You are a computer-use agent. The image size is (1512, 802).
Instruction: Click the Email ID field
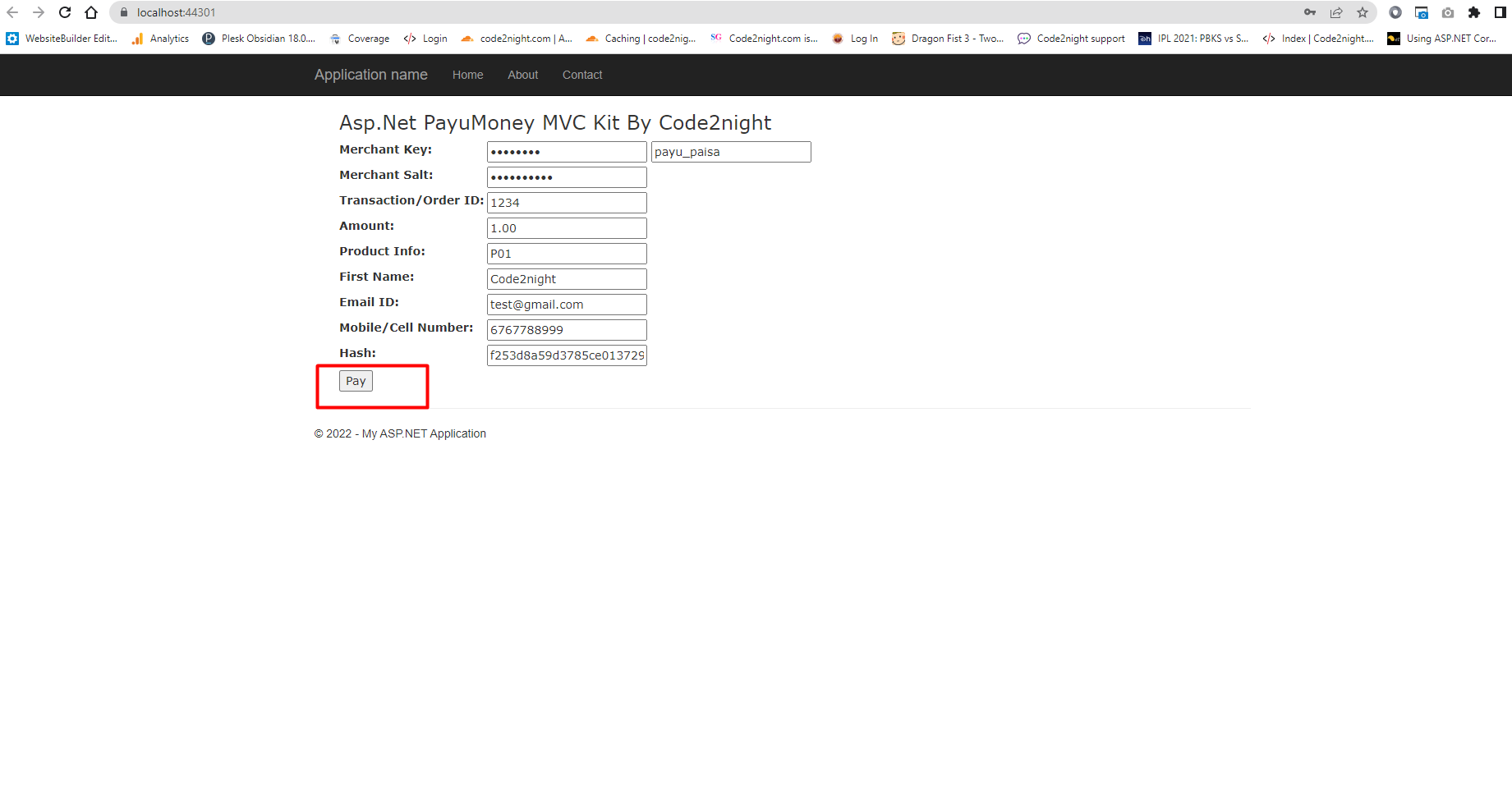[x=567, y=305]
